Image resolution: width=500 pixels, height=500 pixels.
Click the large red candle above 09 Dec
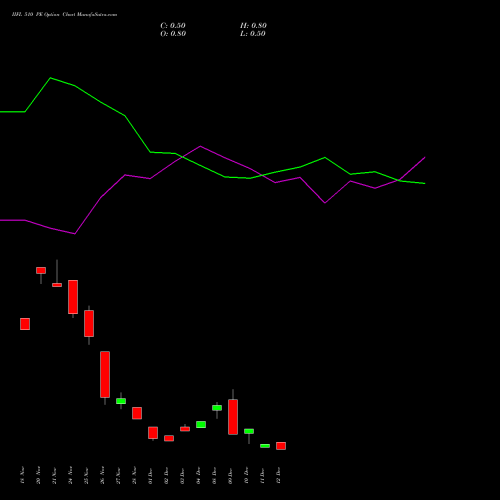pyautogui.click(x=233, y=417)
